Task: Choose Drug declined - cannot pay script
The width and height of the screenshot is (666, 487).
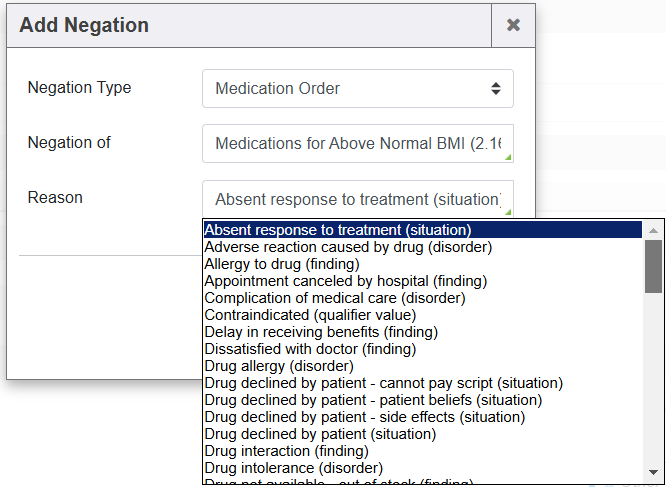Action: [383, 383]
